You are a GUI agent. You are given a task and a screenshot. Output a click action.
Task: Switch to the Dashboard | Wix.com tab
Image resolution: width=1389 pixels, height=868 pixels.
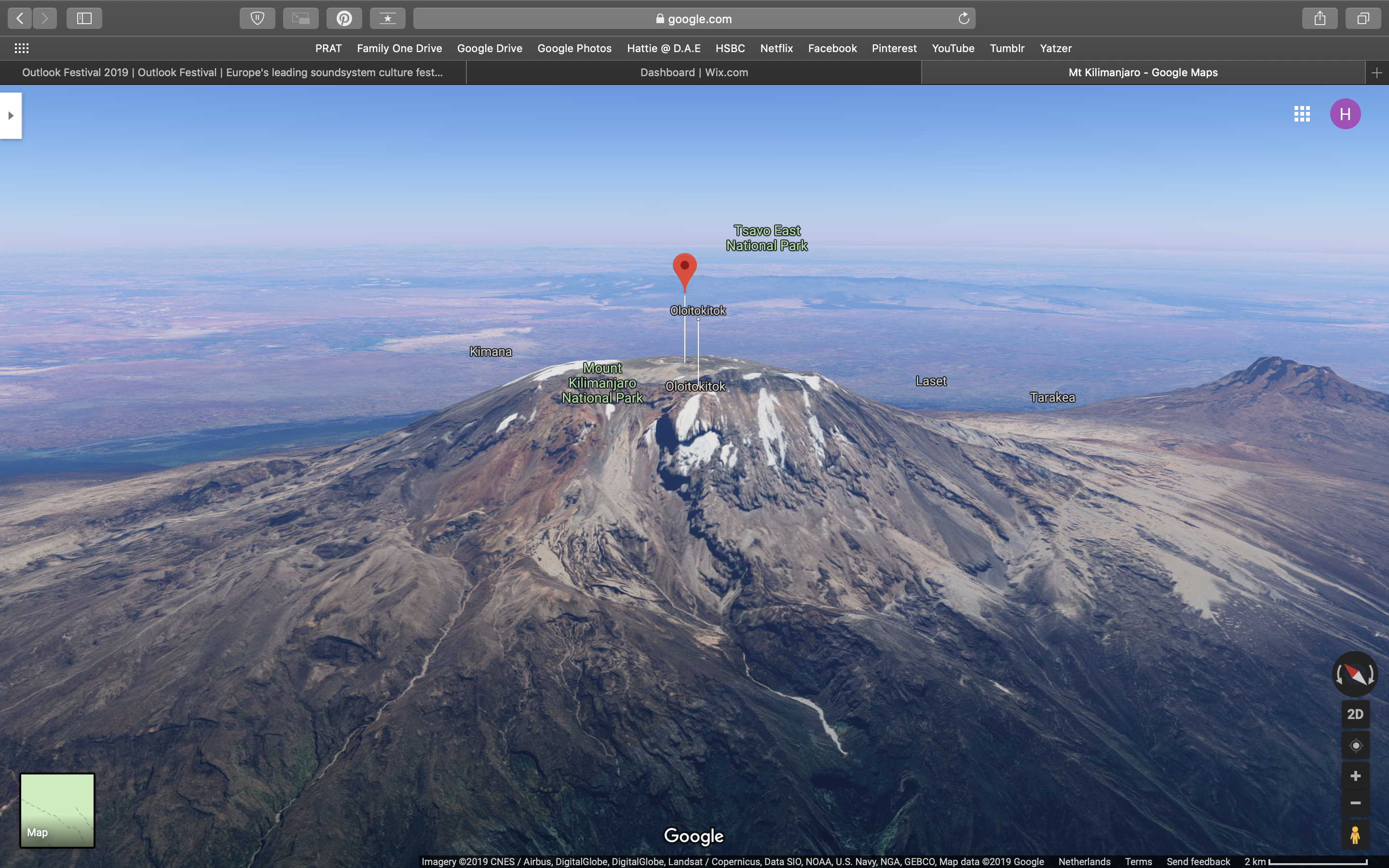694,72
